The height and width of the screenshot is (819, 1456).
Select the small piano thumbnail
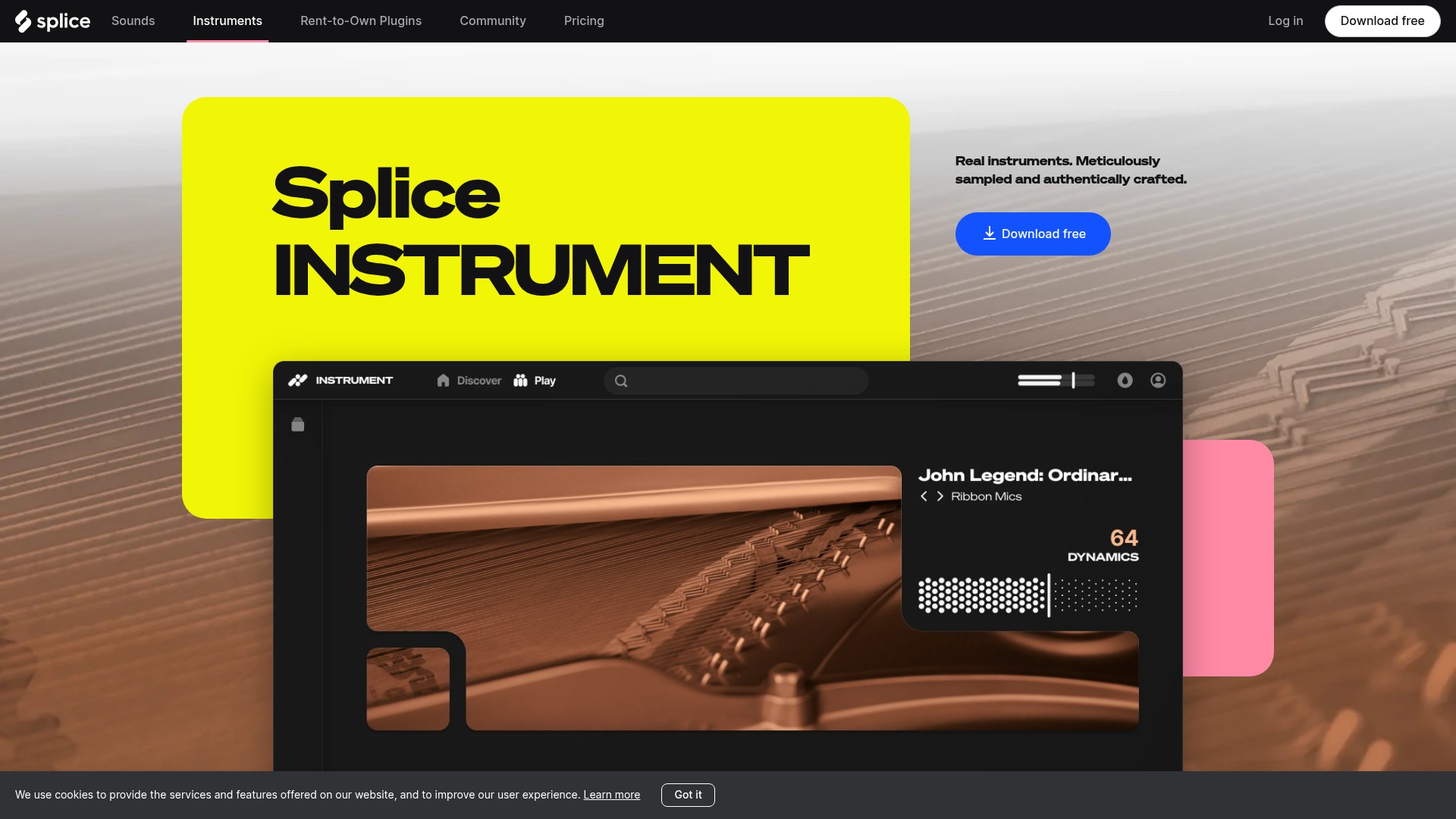408,689
